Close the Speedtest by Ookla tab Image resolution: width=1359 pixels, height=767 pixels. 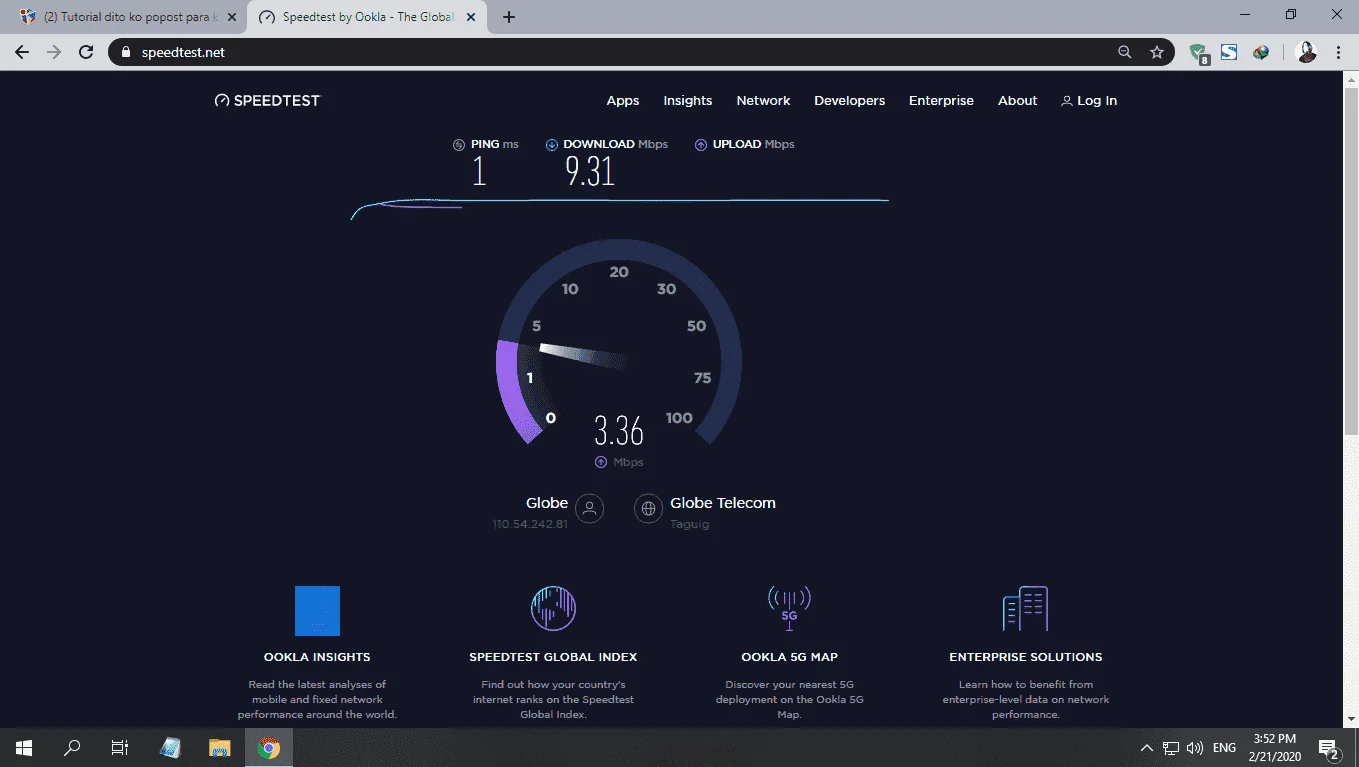(469, 17)
